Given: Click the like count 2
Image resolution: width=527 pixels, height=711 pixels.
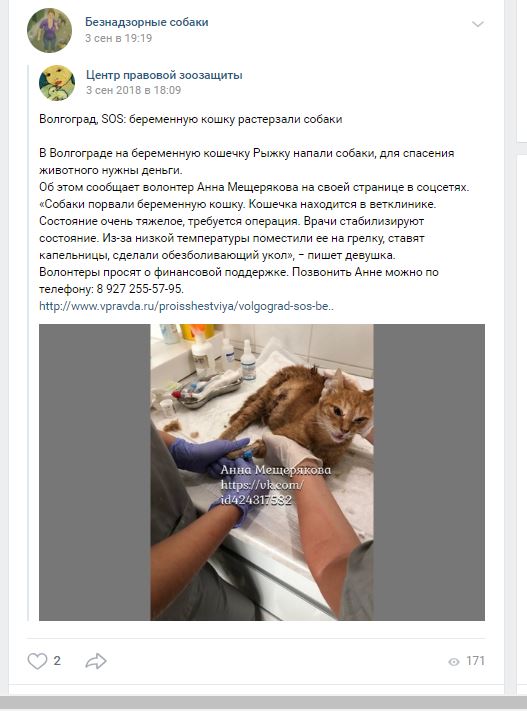Looking at the screenshot, I should [x=57, y=661].
